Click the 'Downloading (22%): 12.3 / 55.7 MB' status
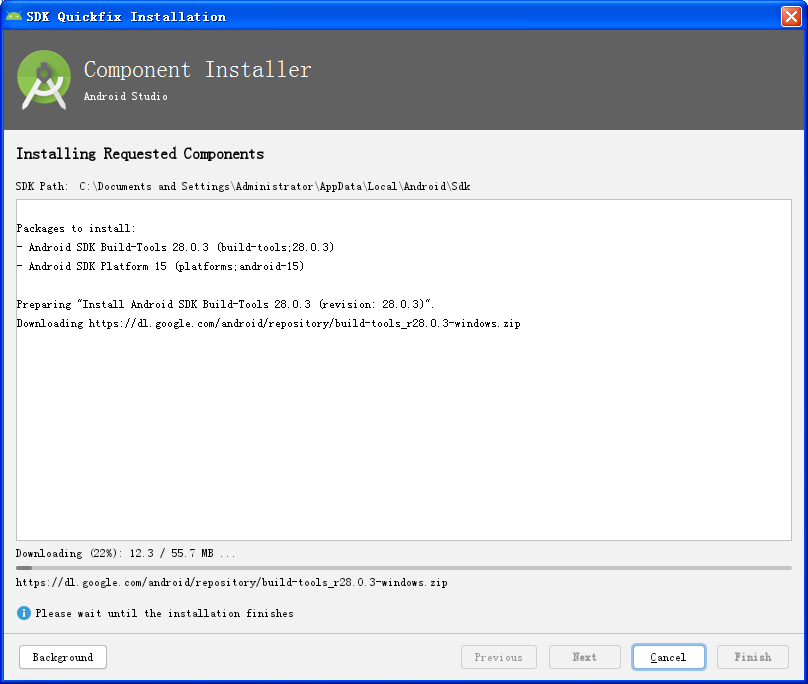Screen dimensions: 808x684 125,554
